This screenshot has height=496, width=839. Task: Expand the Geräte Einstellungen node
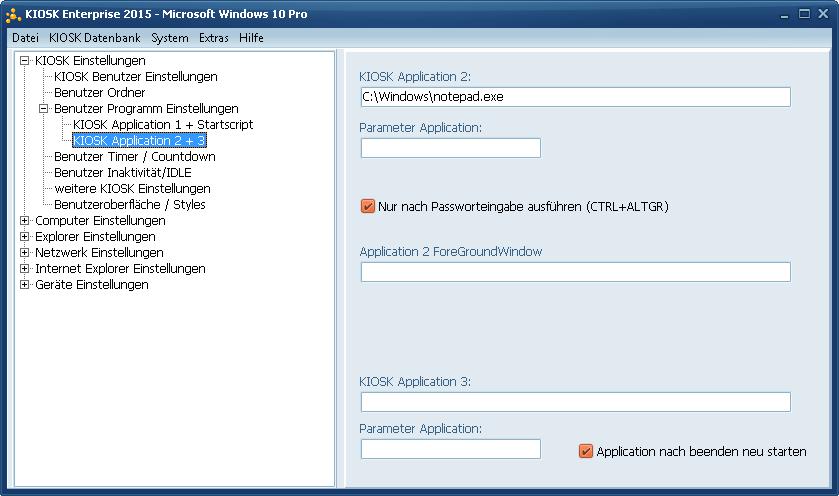coord(24,285)
